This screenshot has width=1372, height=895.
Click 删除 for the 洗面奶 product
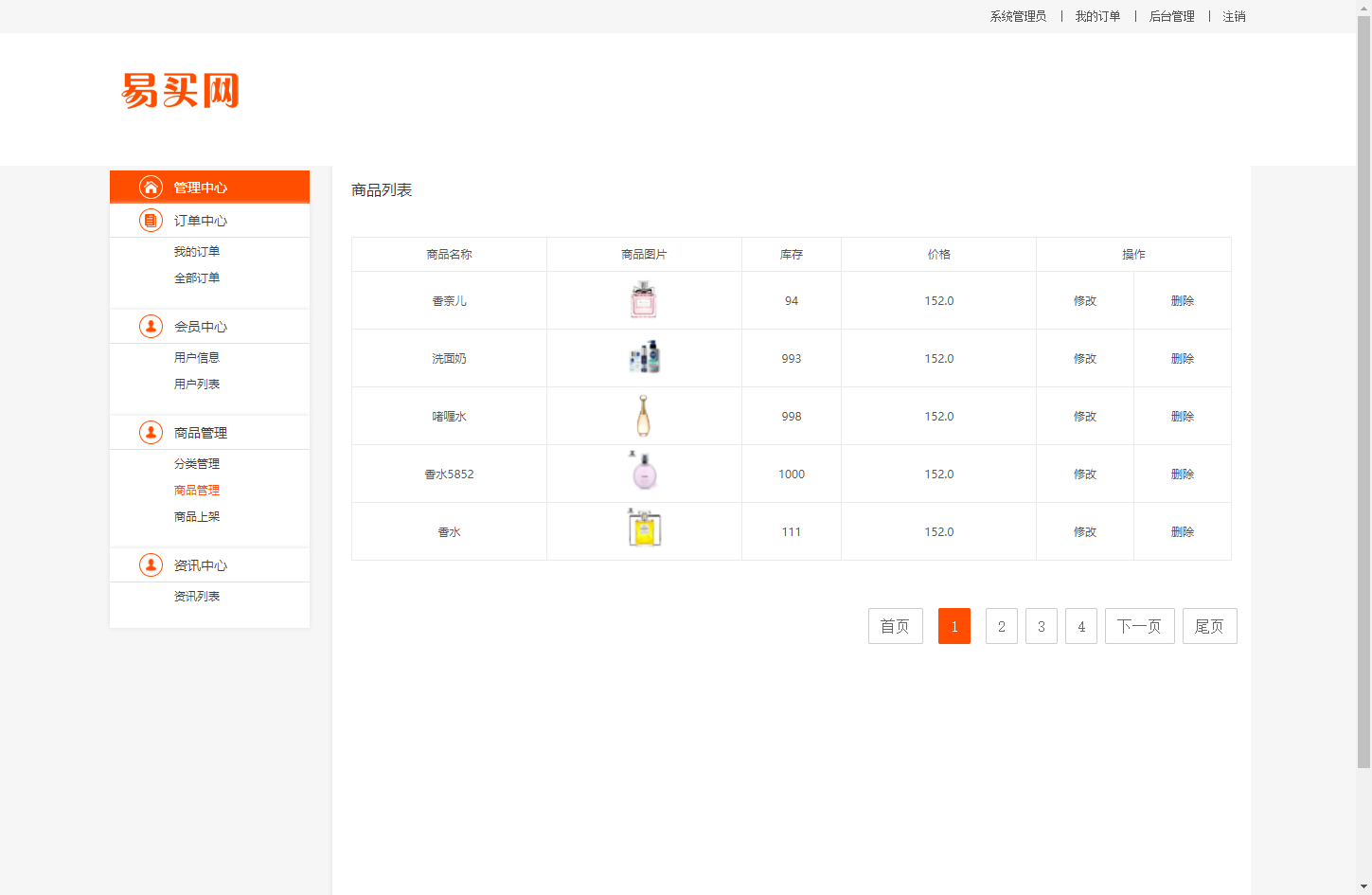coord(1183,358)
